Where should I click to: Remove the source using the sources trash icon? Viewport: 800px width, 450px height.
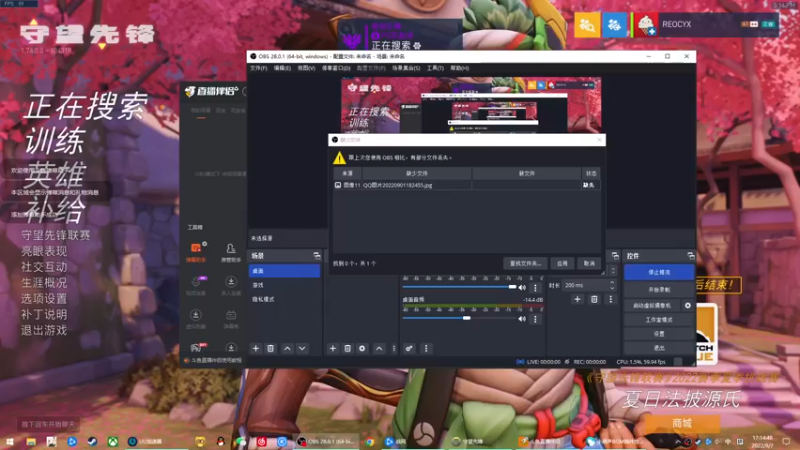click(347, 348)
